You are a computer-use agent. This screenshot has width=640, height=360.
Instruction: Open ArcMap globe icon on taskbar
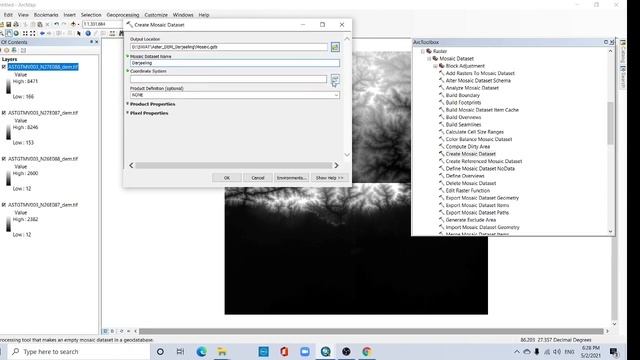tap(325, 351)
